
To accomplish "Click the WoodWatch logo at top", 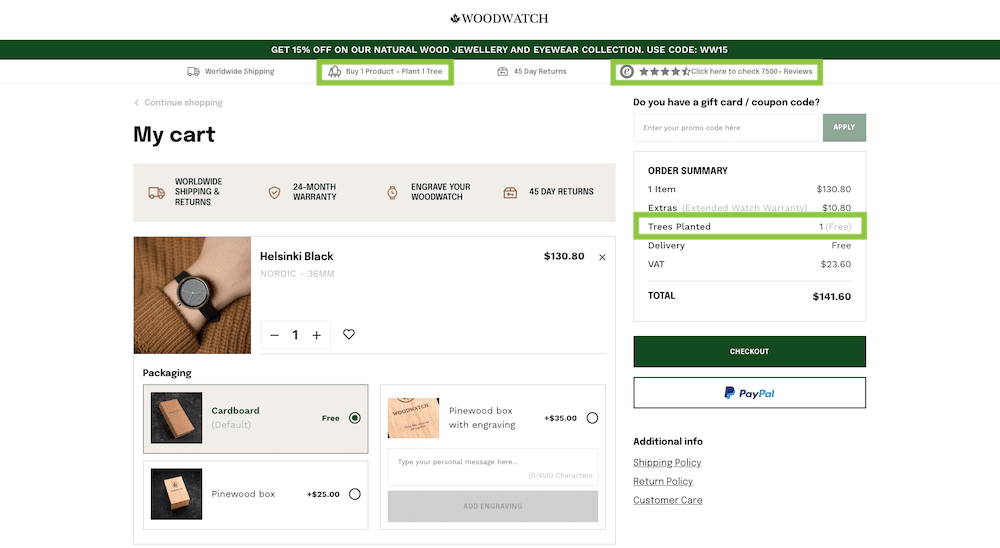I will [499, 19].
